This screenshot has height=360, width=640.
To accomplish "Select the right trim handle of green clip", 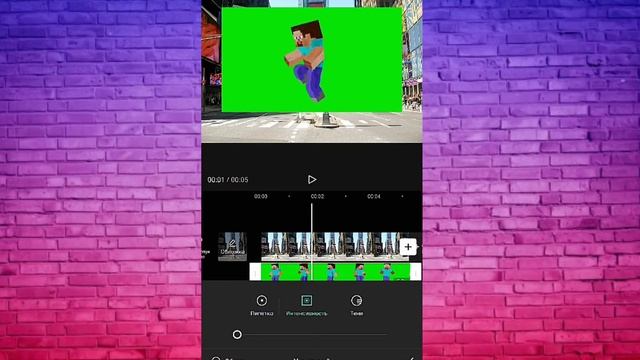I will [x=416, y=272].
